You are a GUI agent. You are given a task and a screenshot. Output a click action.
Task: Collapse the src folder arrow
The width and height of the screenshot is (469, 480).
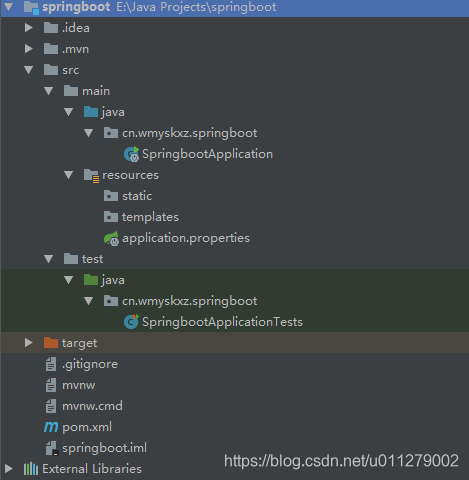click(x=29, y=70)
